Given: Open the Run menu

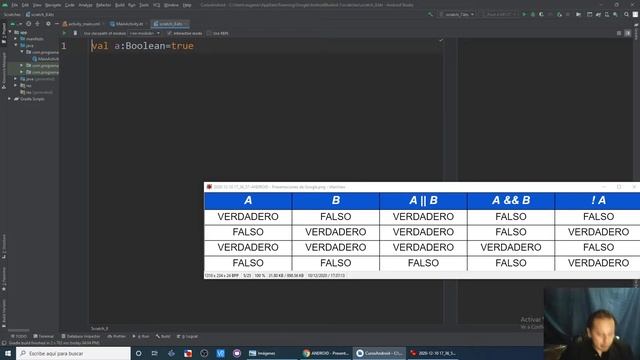Looking at the screenshot, I should 132,5.
